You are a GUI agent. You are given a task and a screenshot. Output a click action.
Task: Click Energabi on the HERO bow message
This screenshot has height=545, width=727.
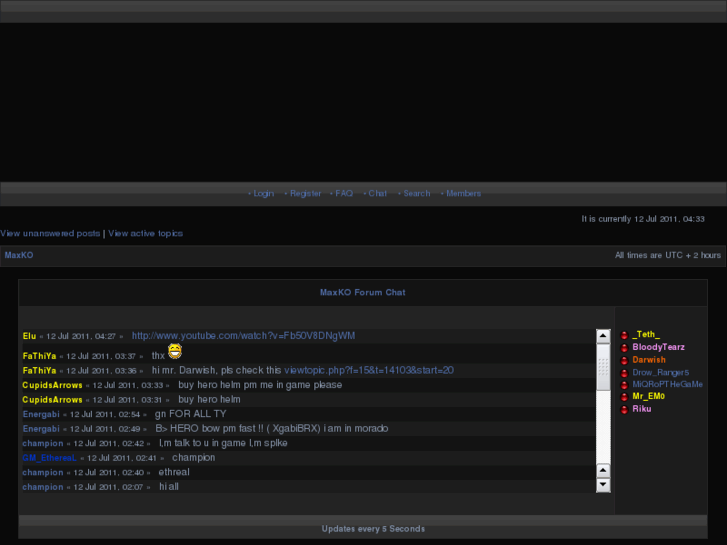[41, 429]
